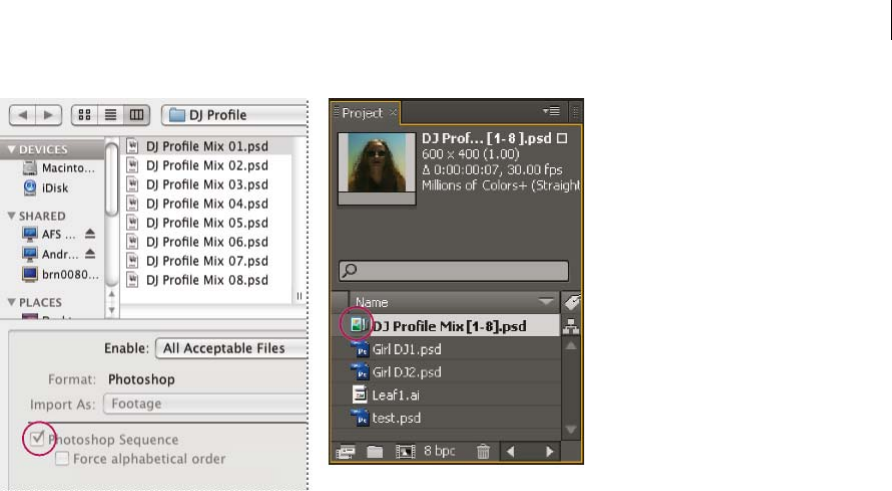Screen dimensions: 892x491
Task: Switch to column view in file dialog
Action: [x=137, y=115]
